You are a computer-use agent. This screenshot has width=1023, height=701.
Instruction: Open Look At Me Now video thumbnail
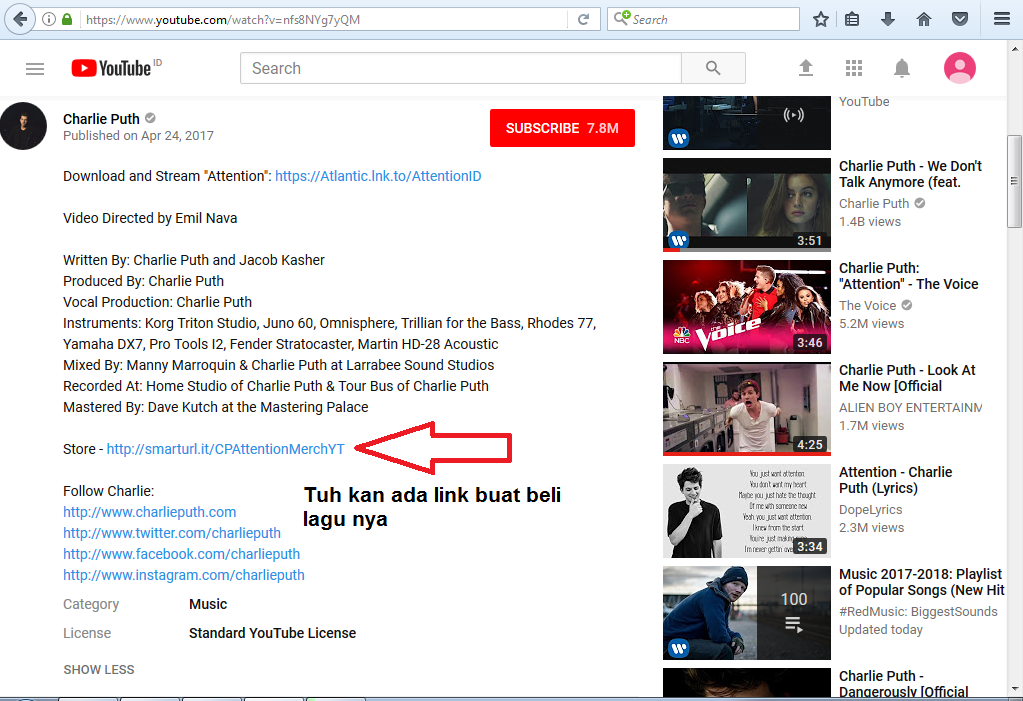coord(747,409)
